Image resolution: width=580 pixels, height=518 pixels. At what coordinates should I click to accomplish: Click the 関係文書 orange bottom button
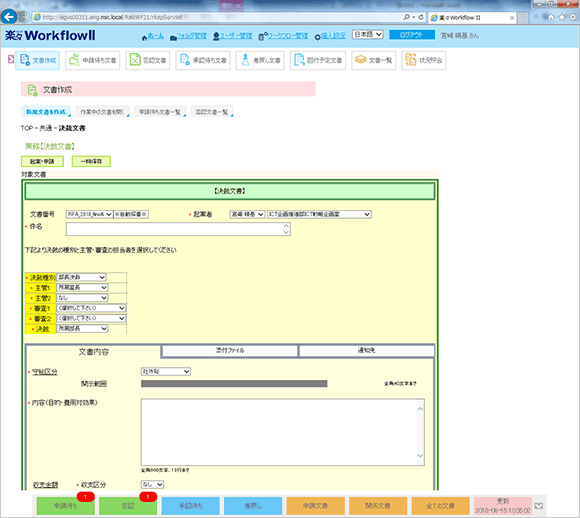point(378,506)
